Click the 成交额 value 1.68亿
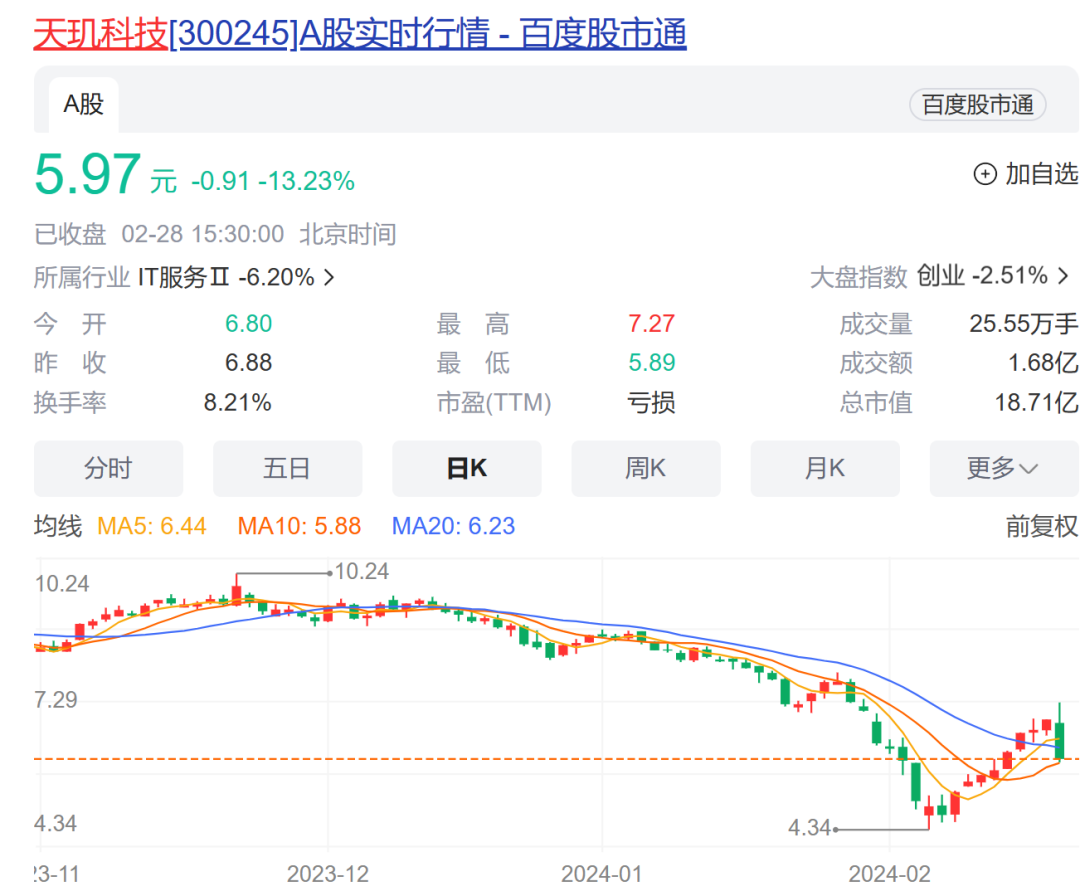The image size is (1080, 891). point(1043,363)
